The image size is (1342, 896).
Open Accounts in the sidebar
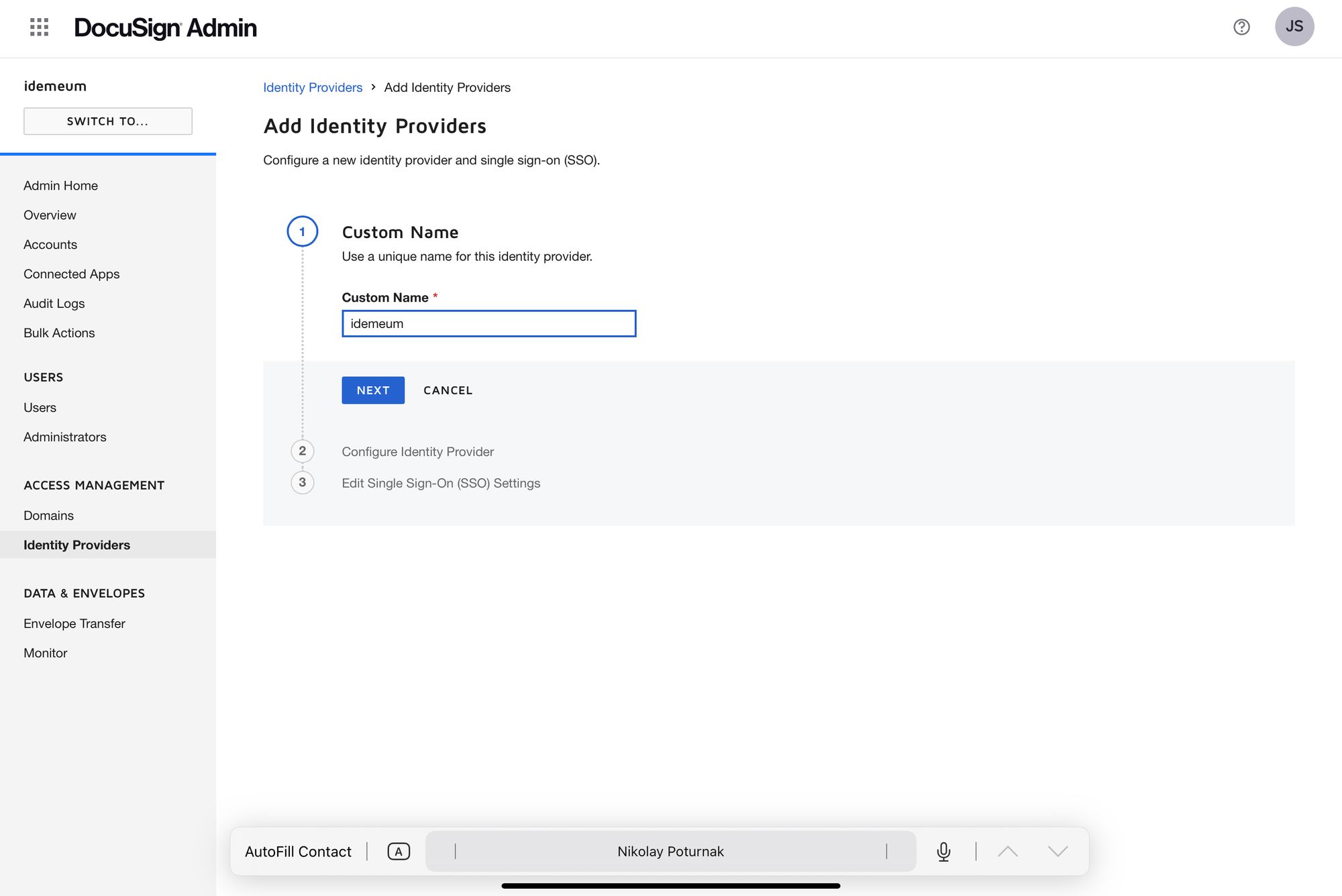point(50,245)
